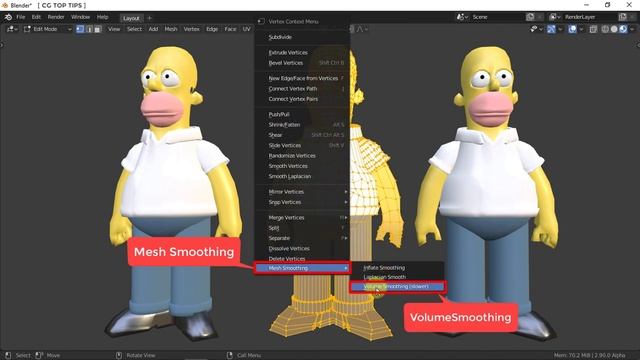Expand the Mirror Vertices submenu
Image resolution: width=640 pixels, height=360 pixels.
pos(302,192)
